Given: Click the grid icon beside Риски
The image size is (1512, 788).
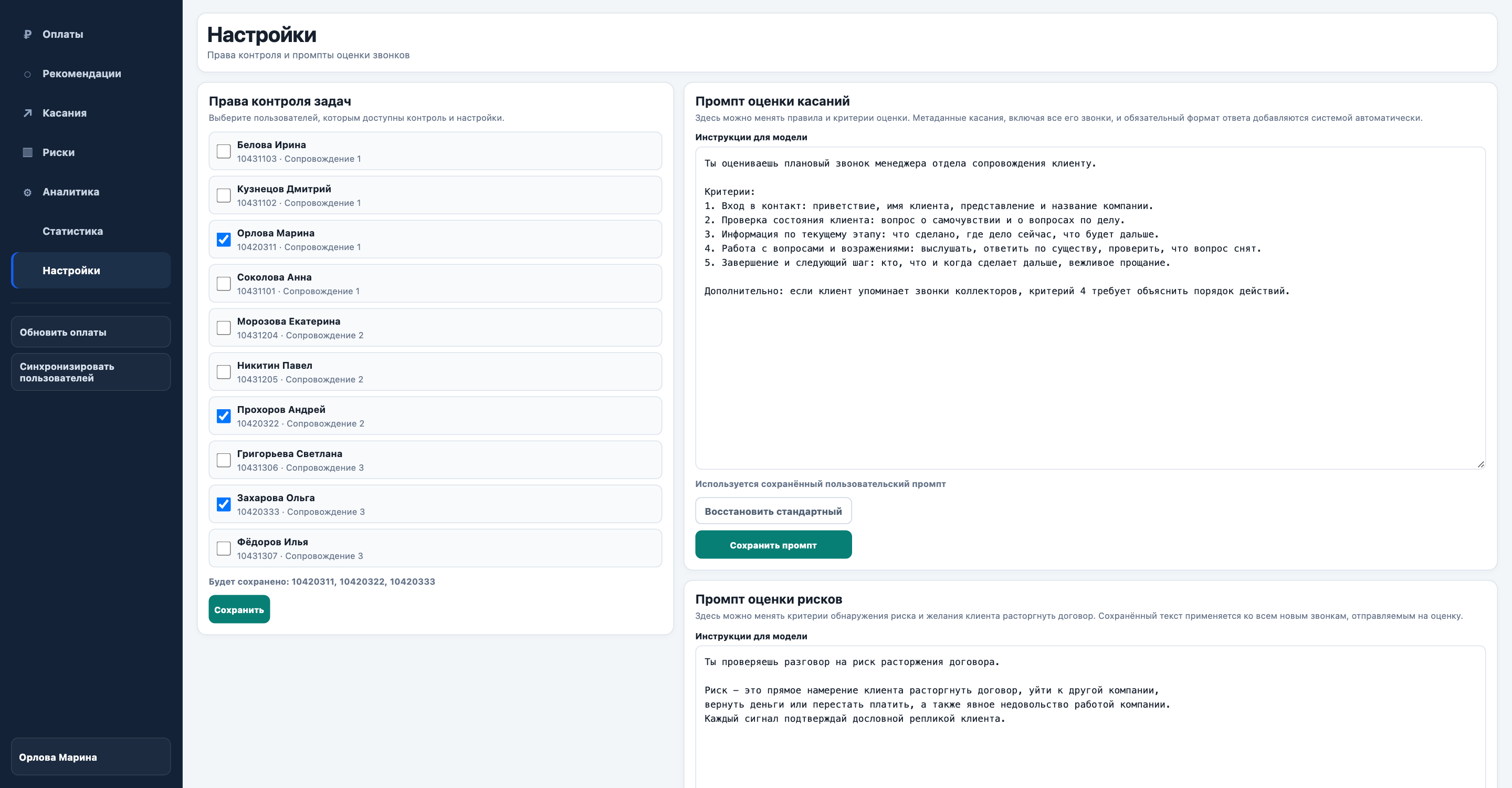Looking at the screenshot, I should click(27, 153).
